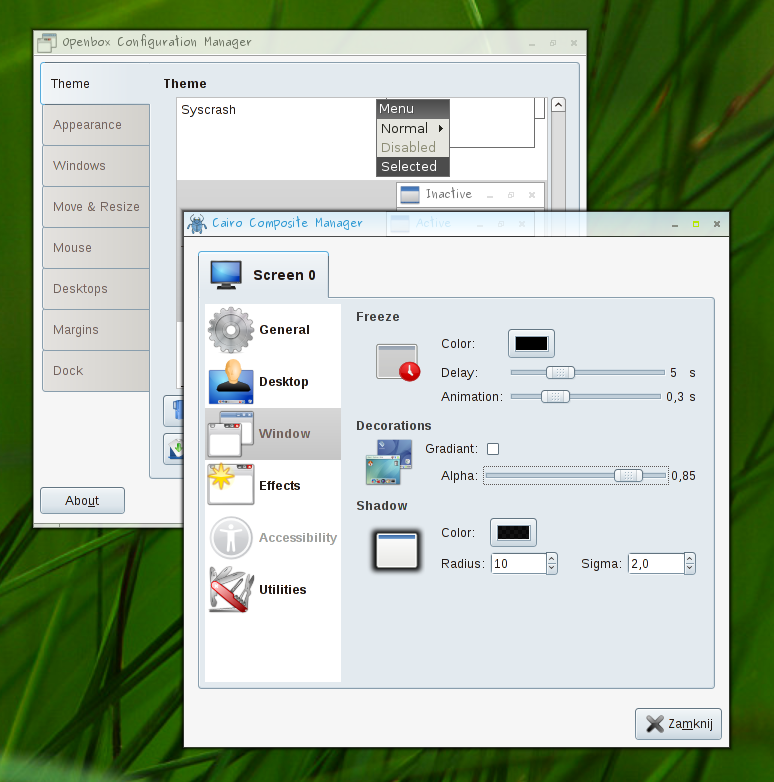Select the Theme tab in Openbox
774x782 pixels.
[x=95, y=84]
